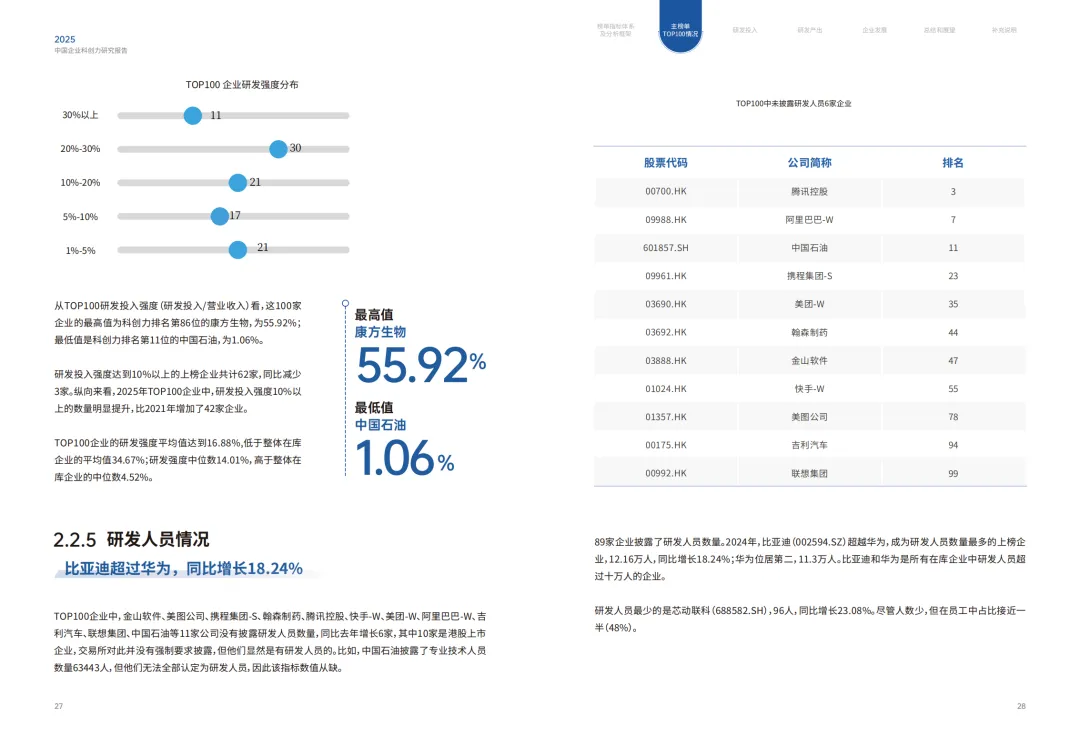Click the 2025 report year header

coord(65,39)
